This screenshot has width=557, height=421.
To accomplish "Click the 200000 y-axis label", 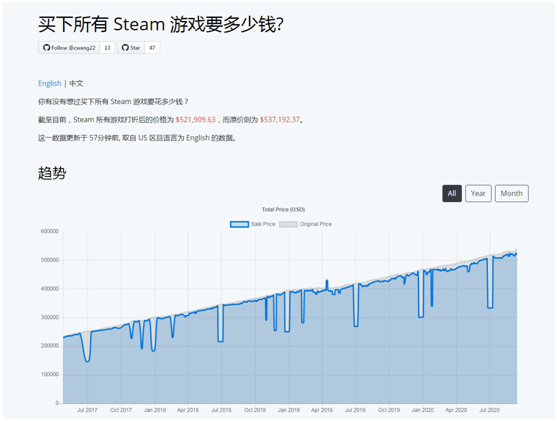I will coord(50,346).
